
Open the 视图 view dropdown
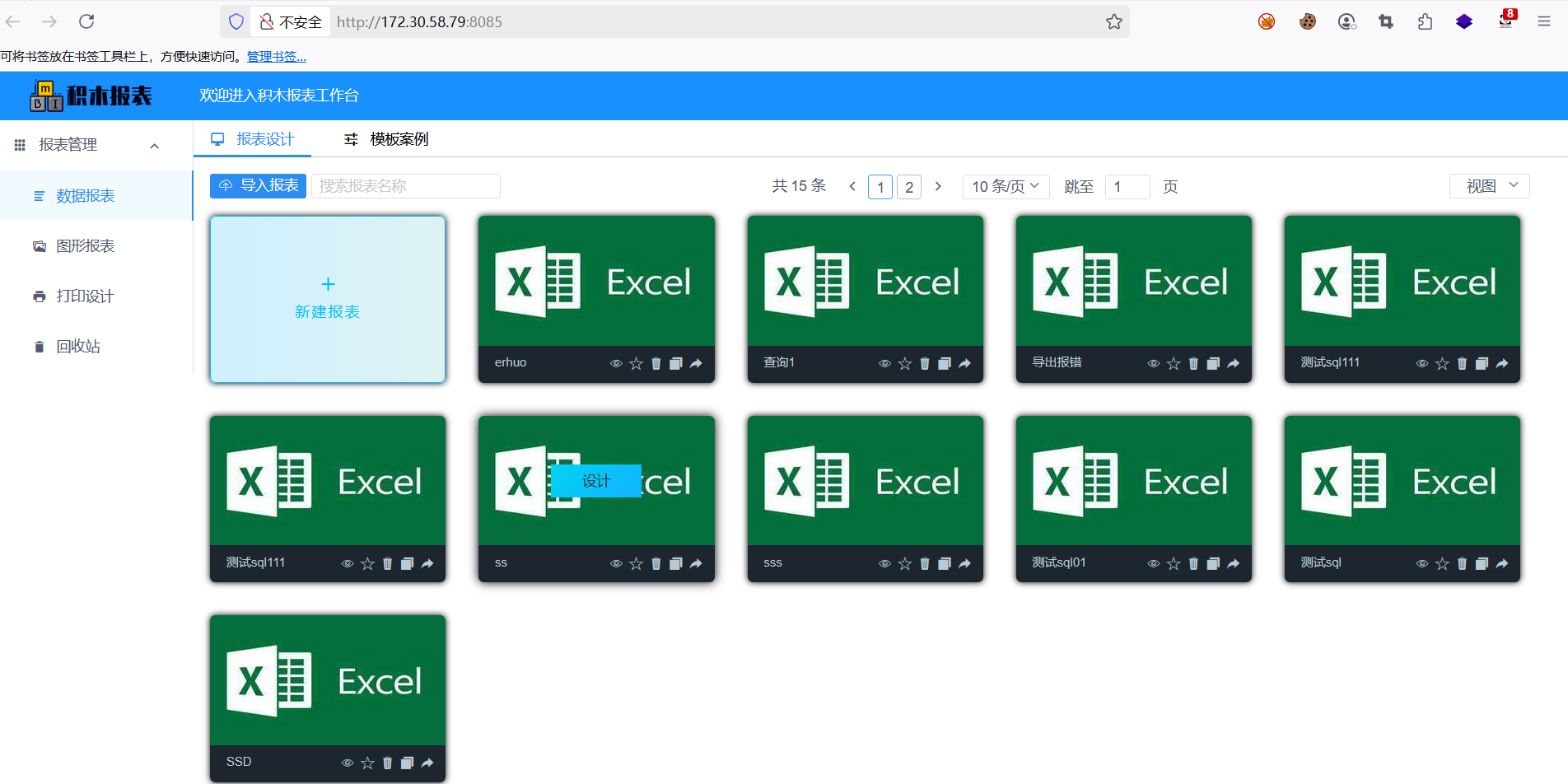[x=1489, y=186]
